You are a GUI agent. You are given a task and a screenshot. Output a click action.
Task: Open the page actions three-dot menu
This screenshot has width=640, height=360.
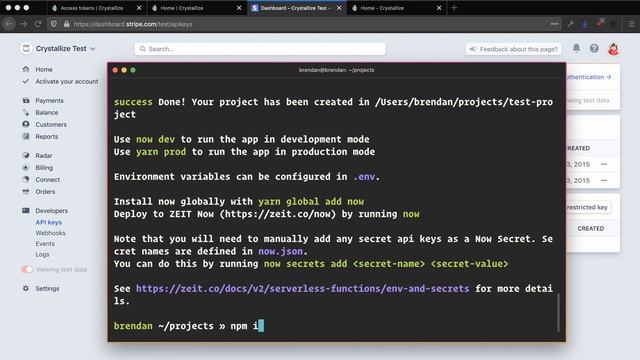coord(554,24)
